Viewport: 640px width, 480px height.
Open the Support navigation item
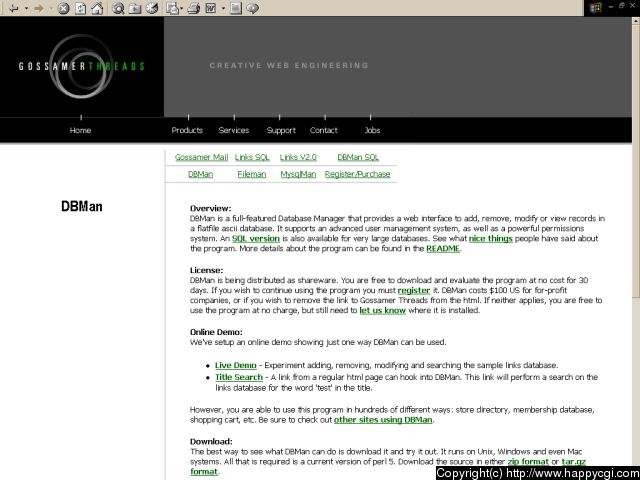(281, 130)
